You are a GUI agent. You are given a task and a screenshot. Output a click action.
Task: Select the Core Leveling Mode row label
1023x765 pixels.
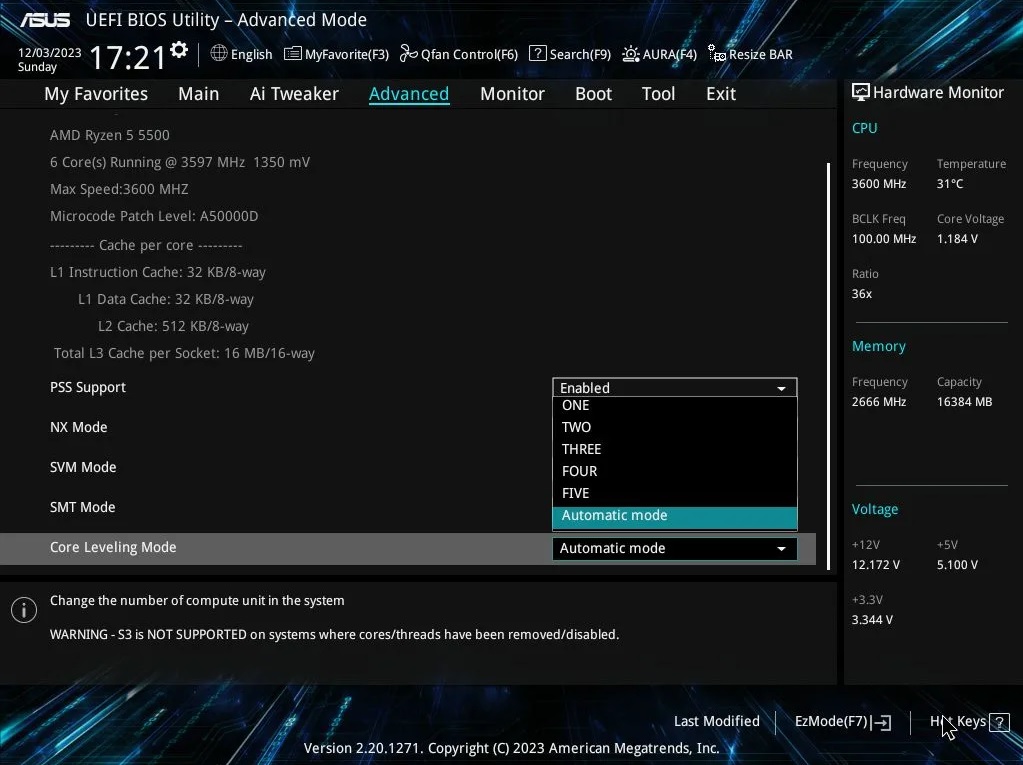[113, 547]
